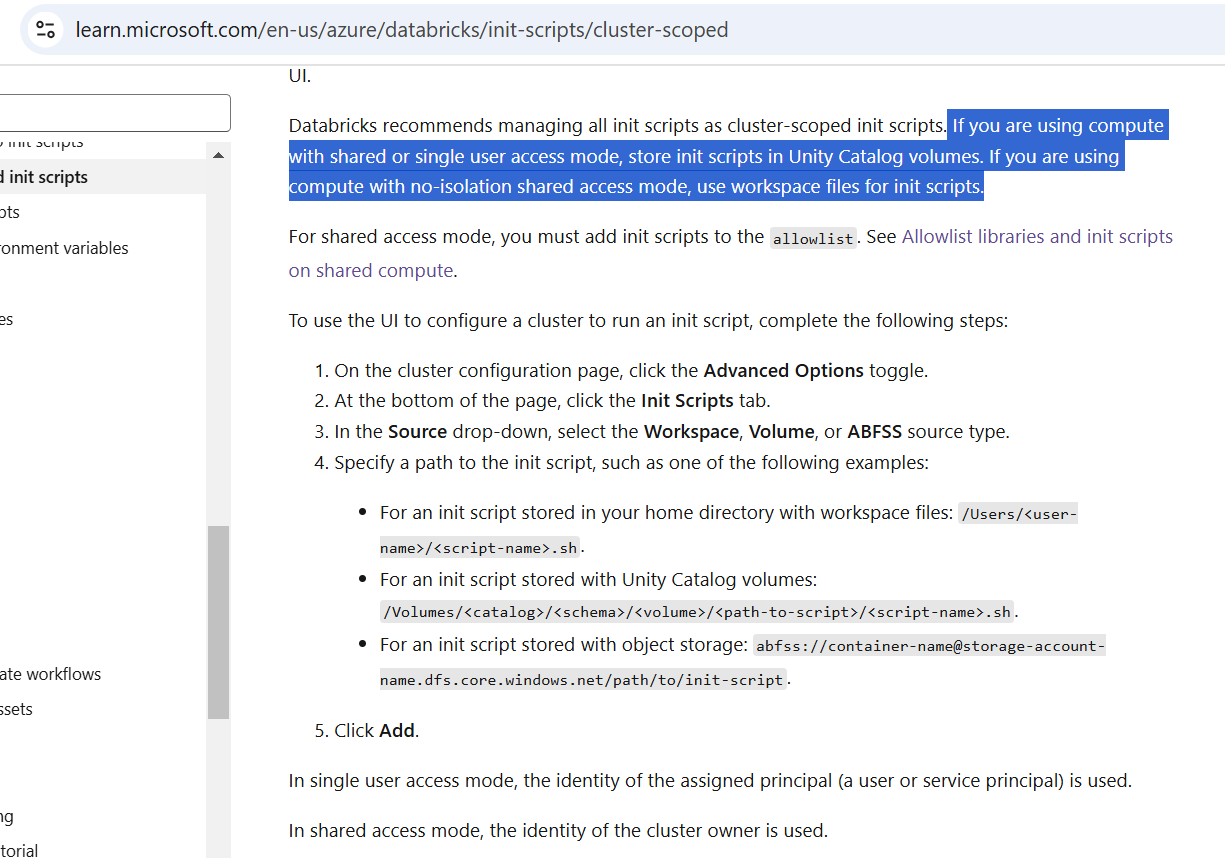Image resolution: width=1225 pixels, height=858 pixels.
Task: Click the URL text in the address bar
Action: [x=402, y=30]
